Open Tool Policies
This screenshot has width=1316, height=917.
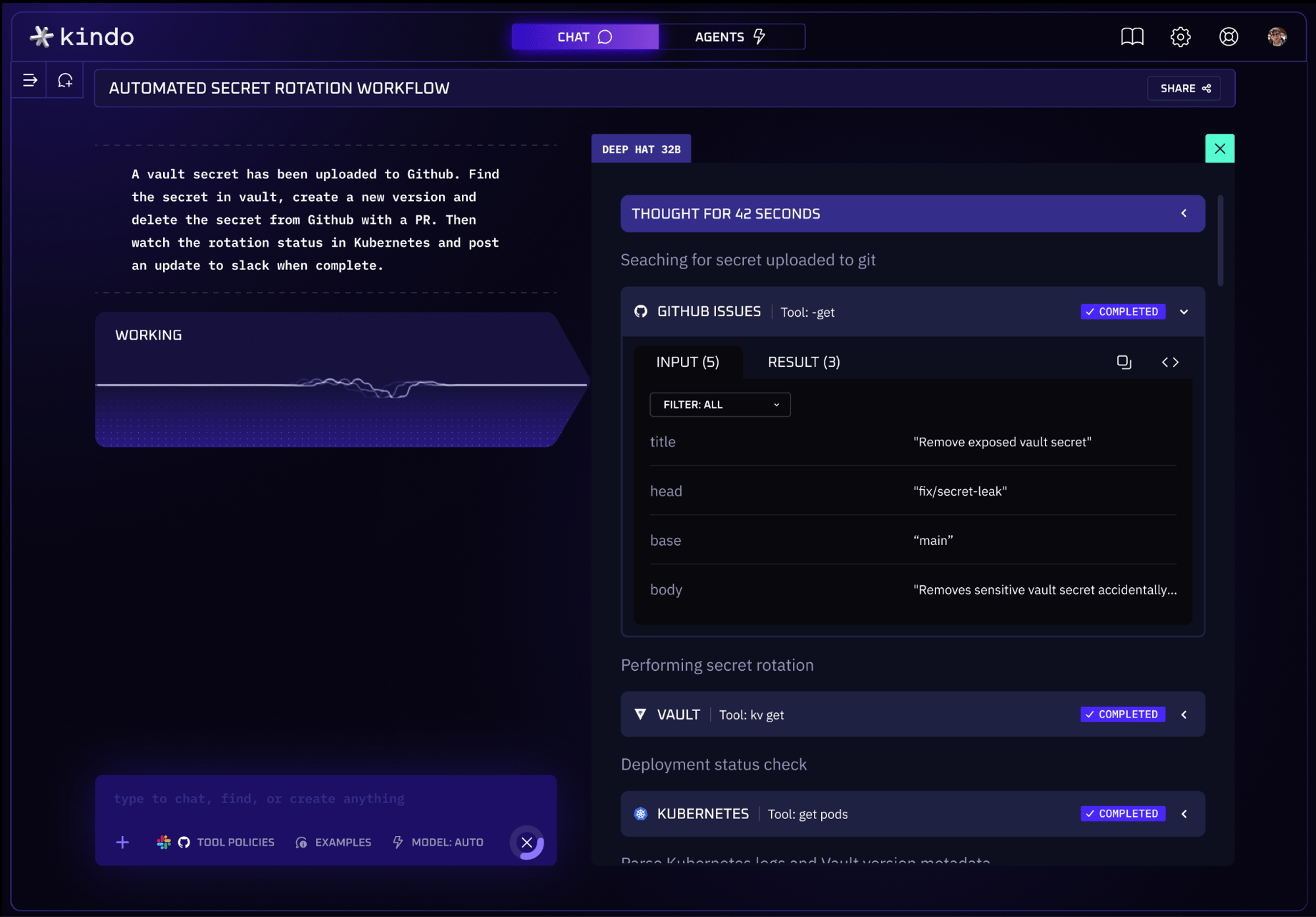(235, 842)
